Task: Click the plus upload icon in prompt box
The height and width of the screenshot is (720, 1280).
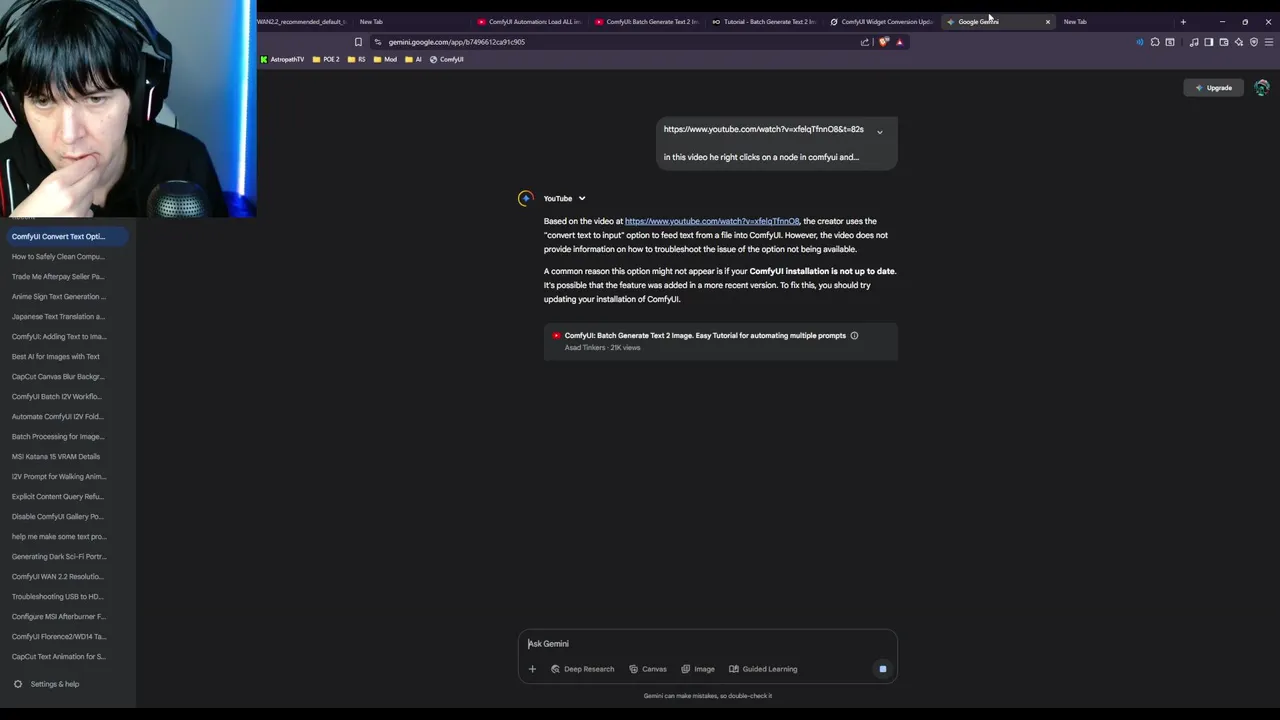Action: click(x=532, y=669)
